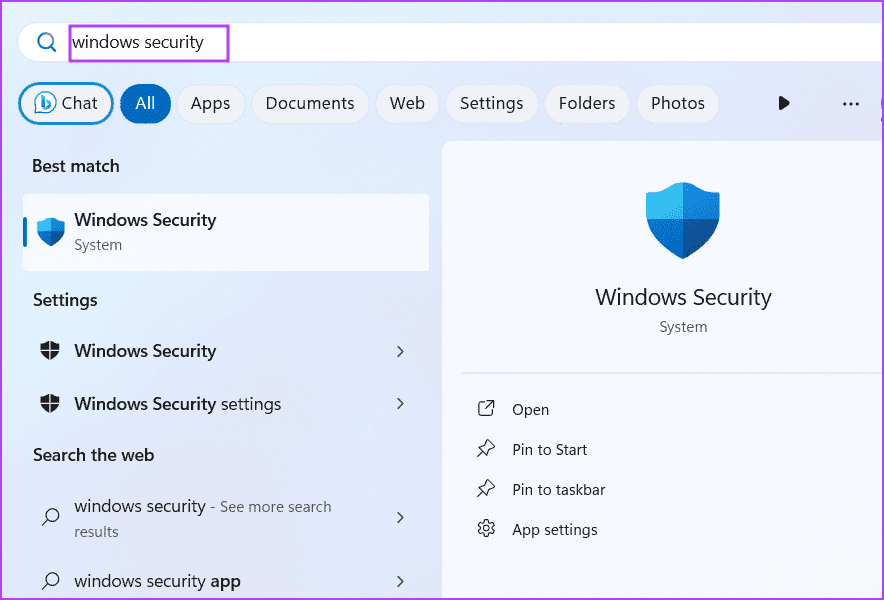Open the Chat button
Image resolution: width=884 pixels, height=600 pixels.
(66, 104)
